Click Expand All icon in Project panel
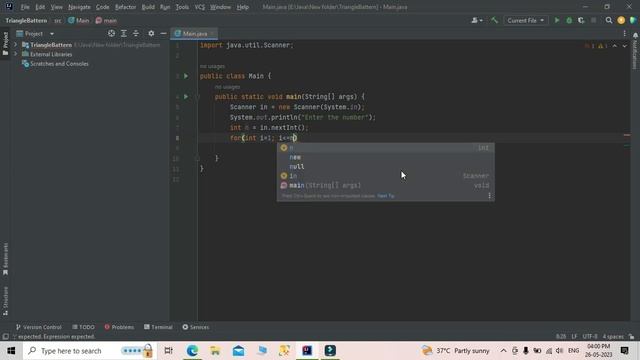This screenshot has width=640, height=360. (x=123, y=33)
